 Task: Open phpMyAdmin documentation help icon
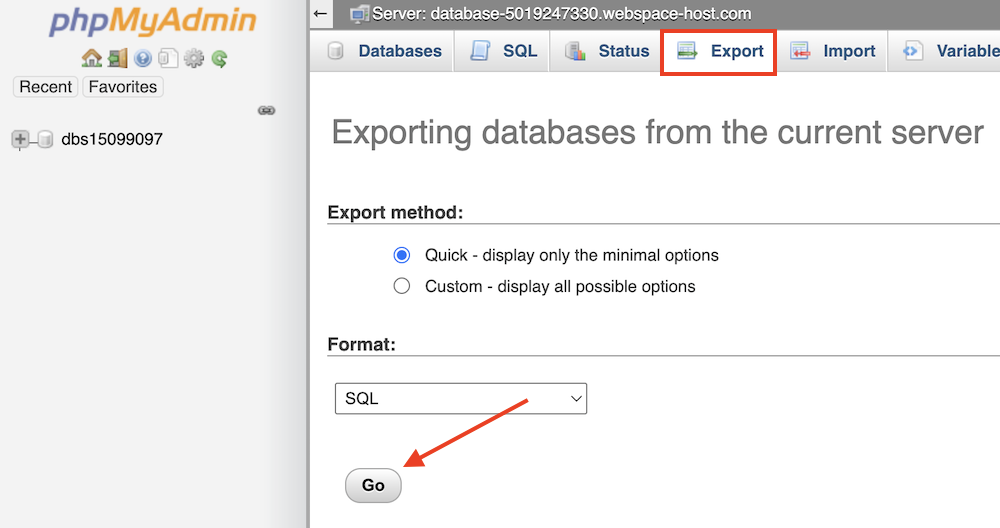(x=143, y=59)
